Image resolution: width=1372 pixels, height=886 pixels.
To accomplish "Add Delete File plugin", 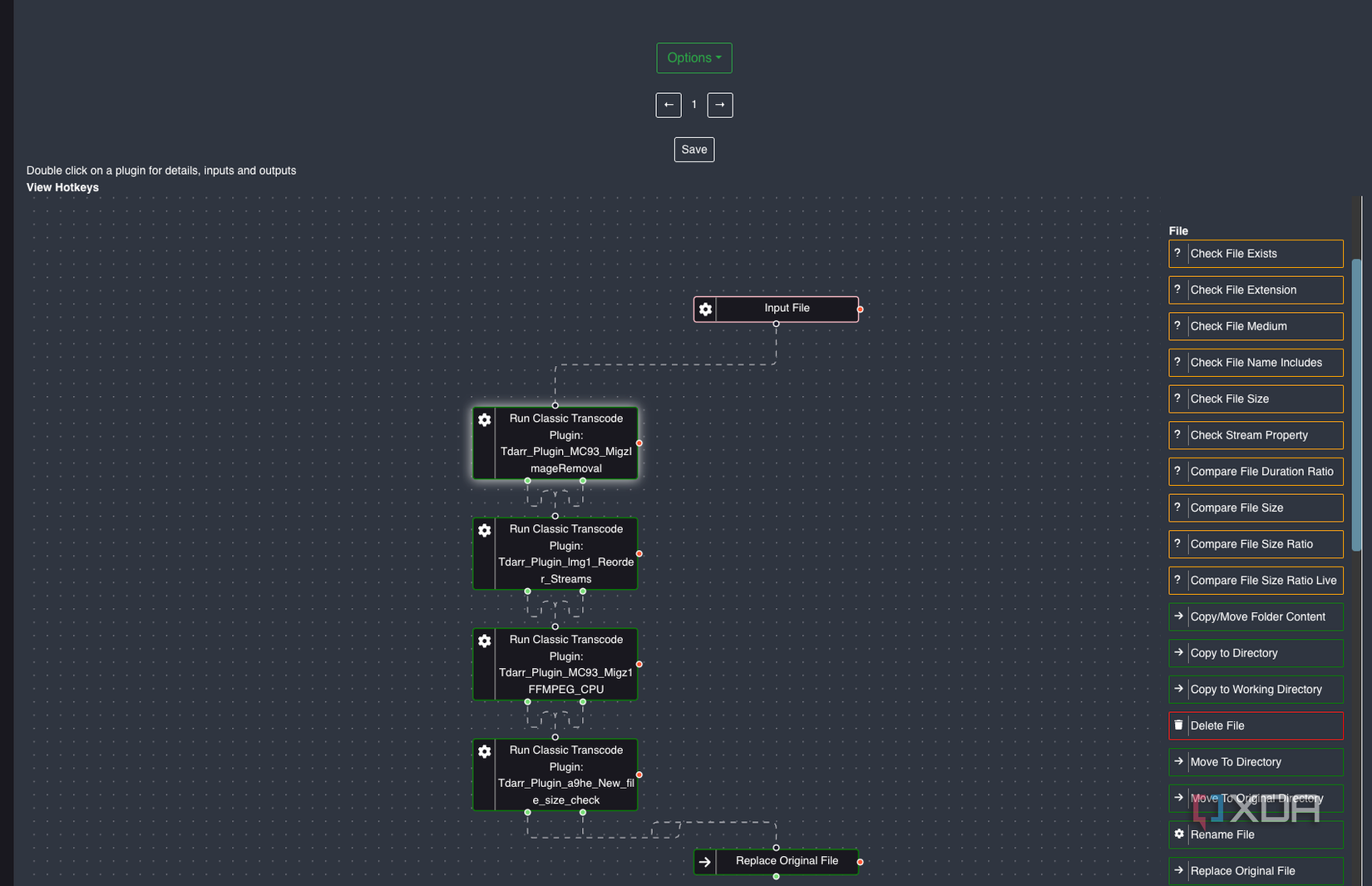I will [1256, 725].
